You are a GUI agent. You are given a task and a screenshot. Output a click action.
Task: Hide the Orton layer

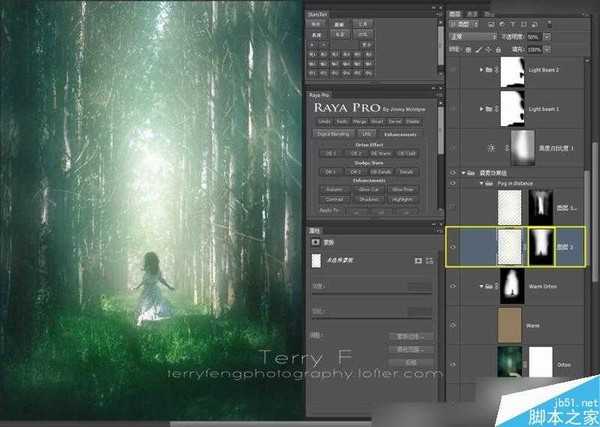coord(453,364)
